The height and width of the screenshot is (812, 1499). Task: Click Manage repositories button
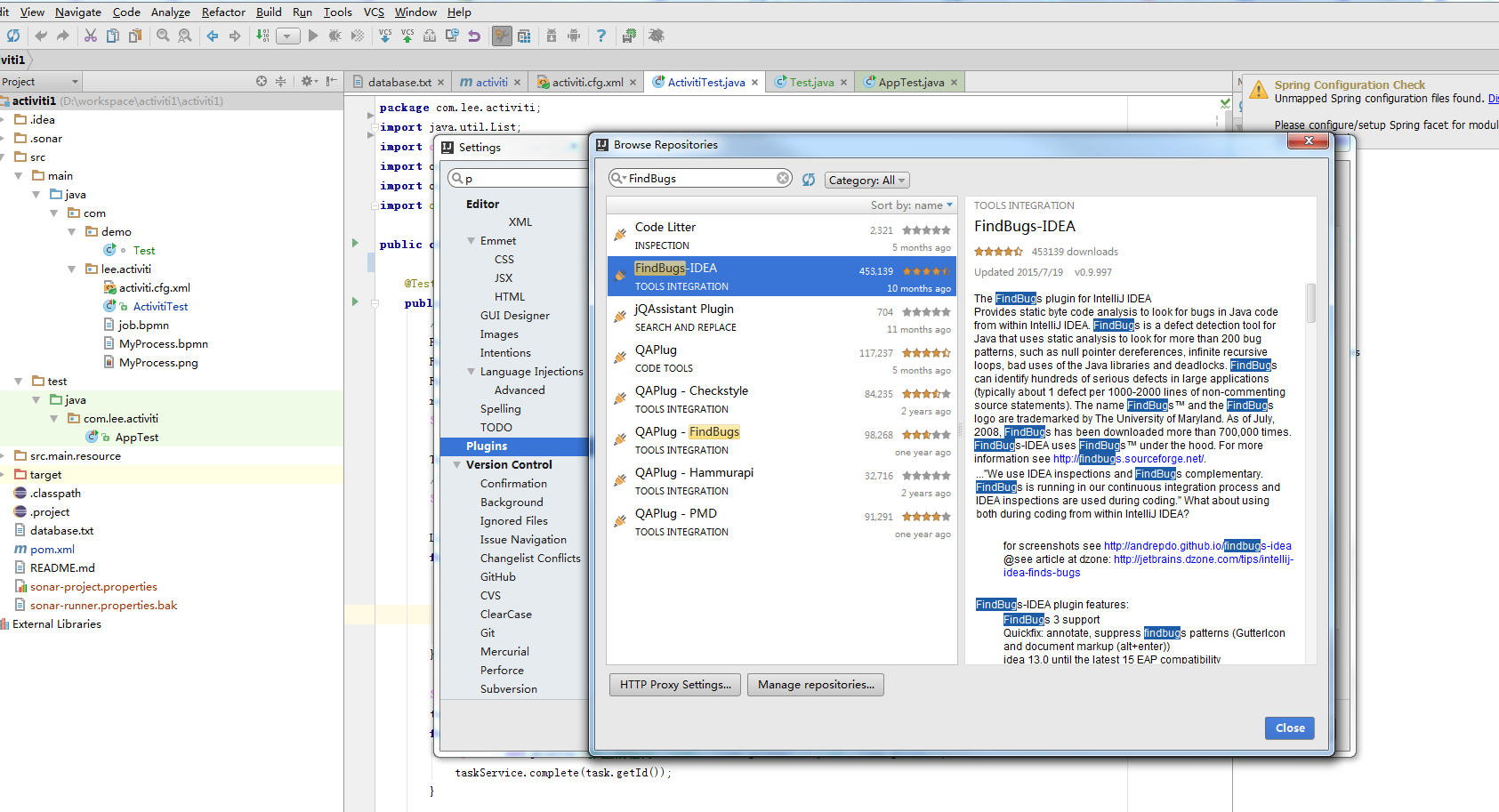click(x=816, y=685)
